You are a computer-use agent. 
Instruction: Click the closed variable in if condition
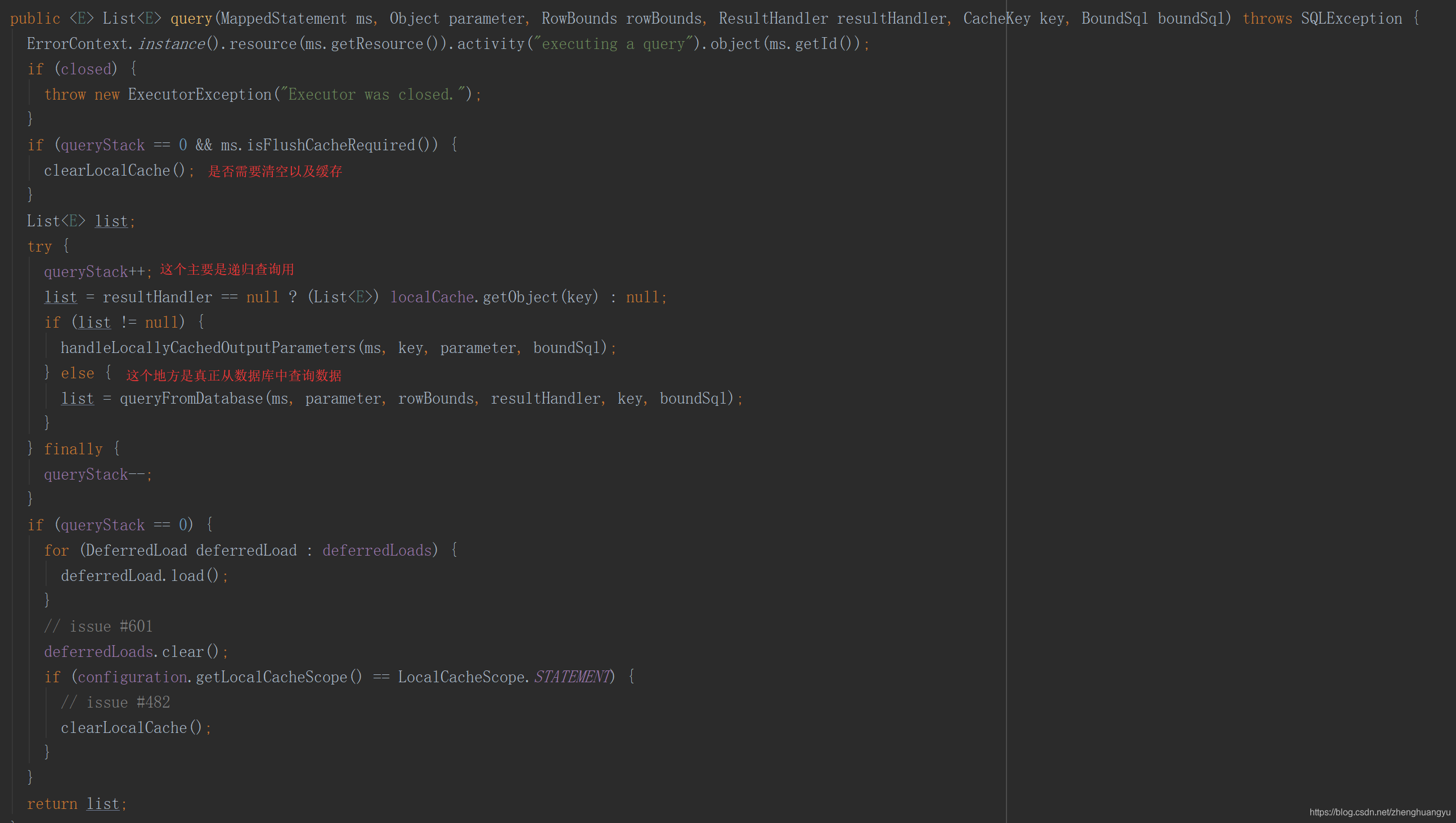(86, 69)
